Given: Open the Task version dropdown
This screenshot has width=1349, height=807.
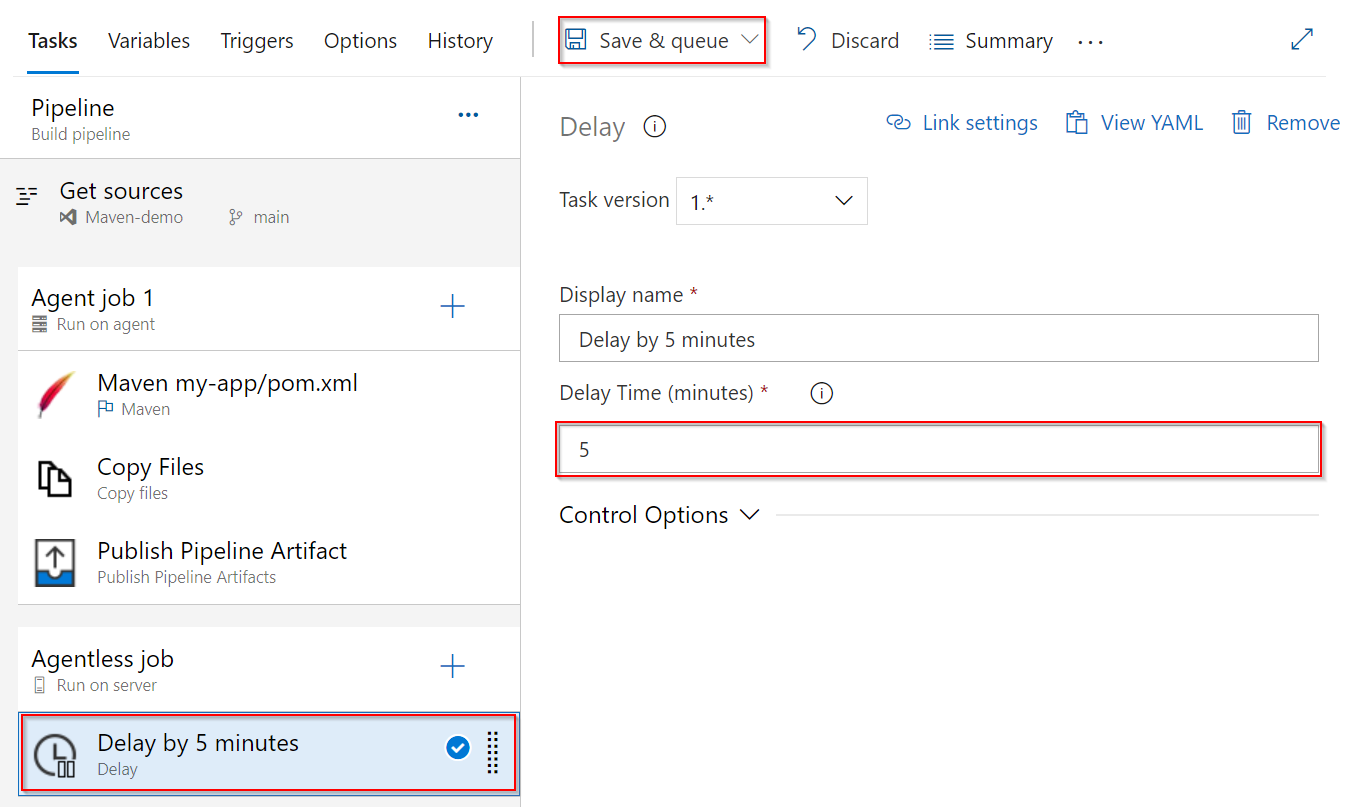Looking at the screenshot, I should tap(772, 201).
